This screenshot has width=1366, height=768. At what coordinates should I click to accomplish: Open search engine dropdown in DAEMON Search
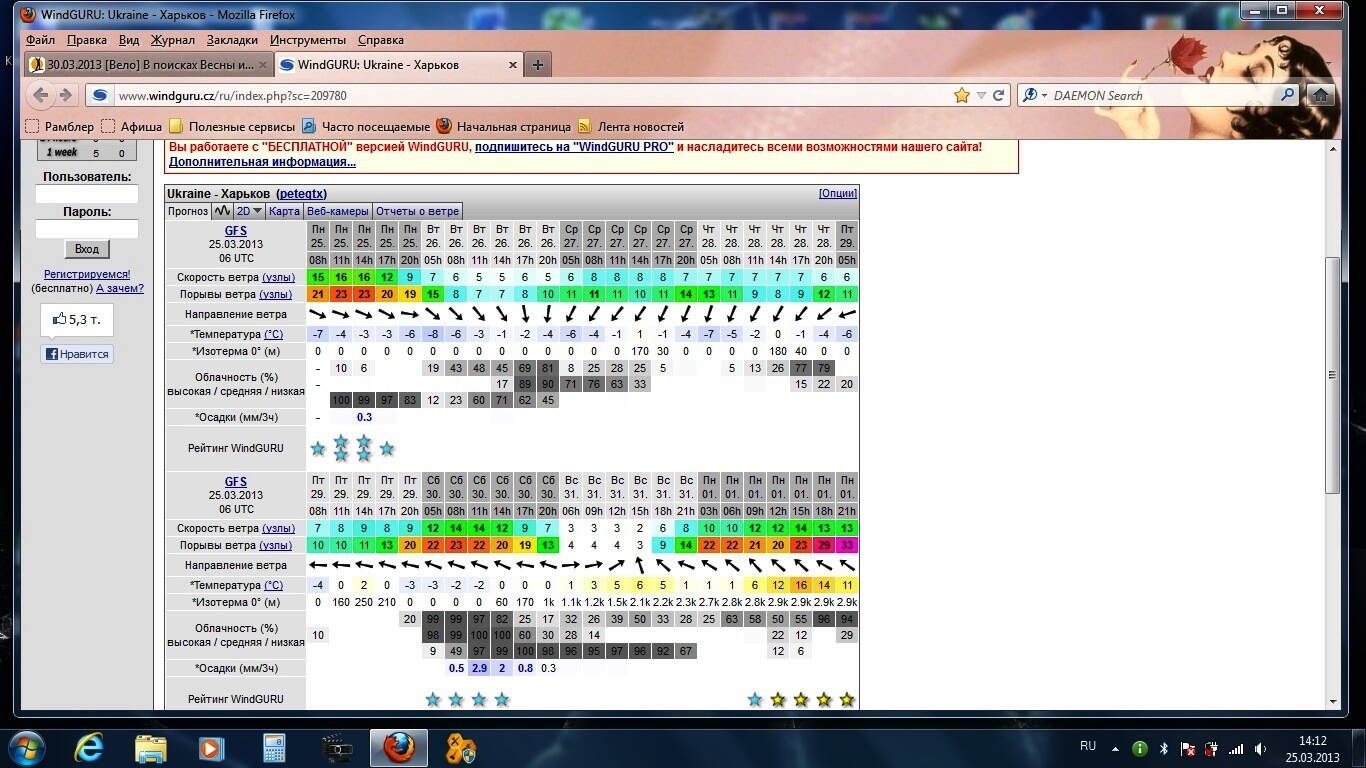1032,95
